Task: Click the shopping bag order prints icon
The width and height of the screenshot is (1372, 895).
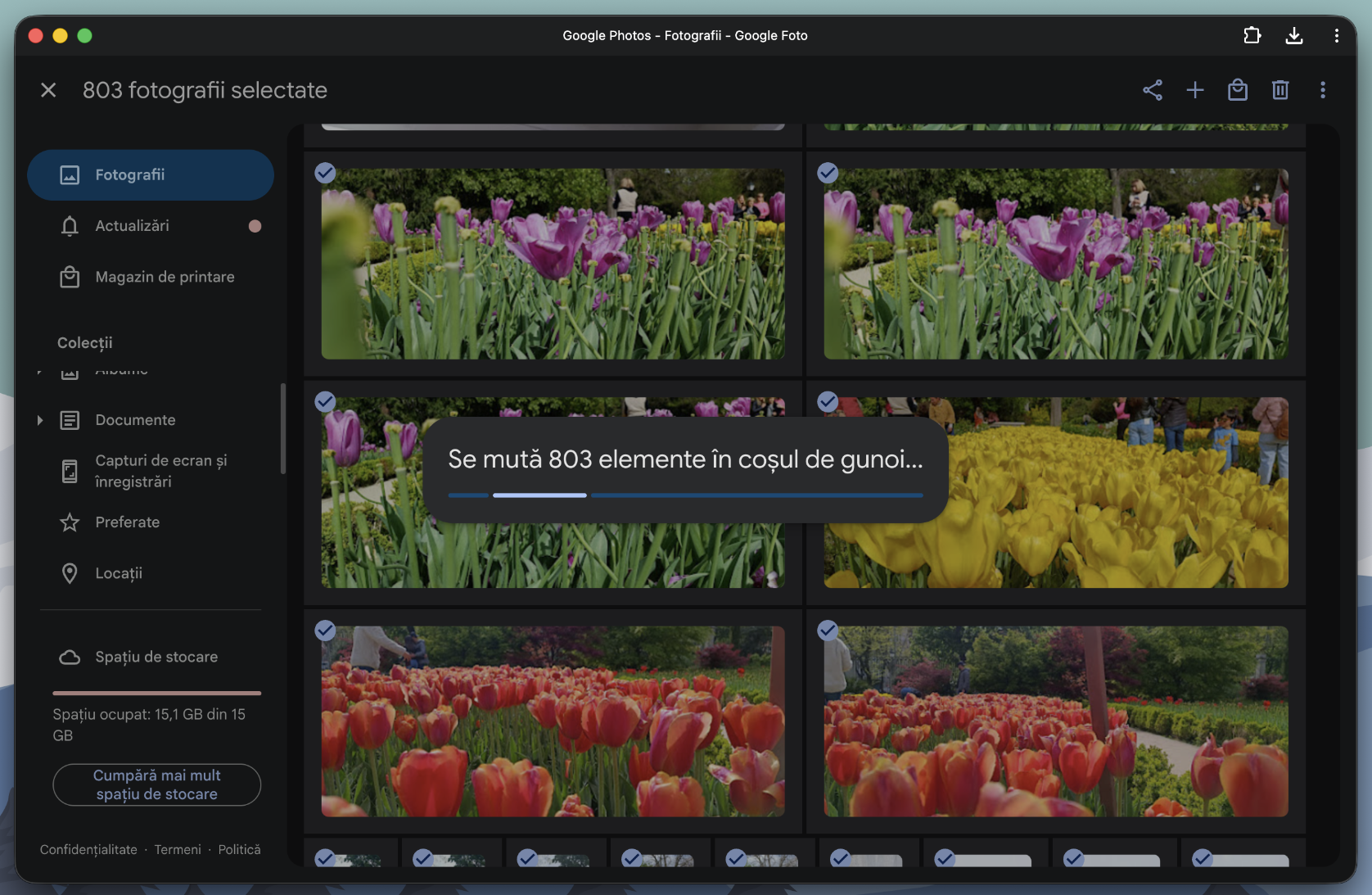Action: 1238,90
